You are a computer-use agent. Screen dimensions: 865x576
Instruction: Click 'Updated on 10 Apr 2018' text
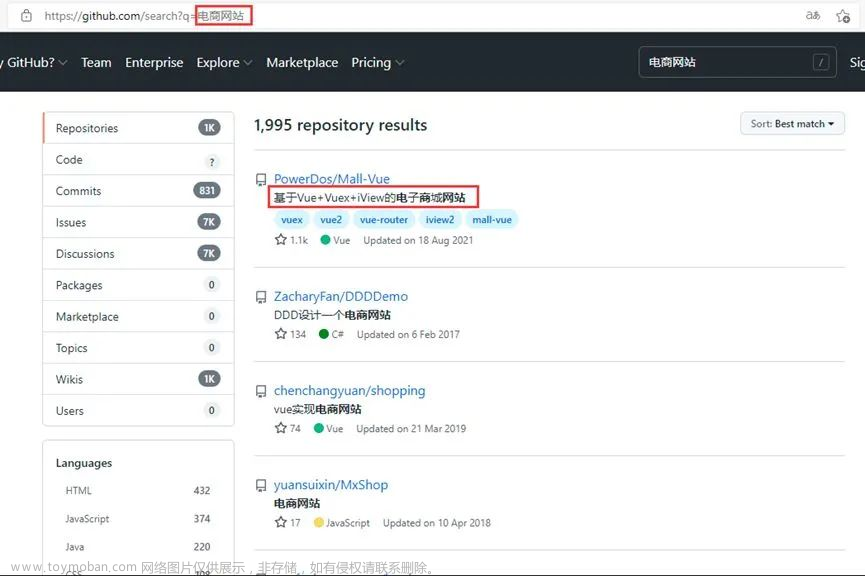pos(437,523)
